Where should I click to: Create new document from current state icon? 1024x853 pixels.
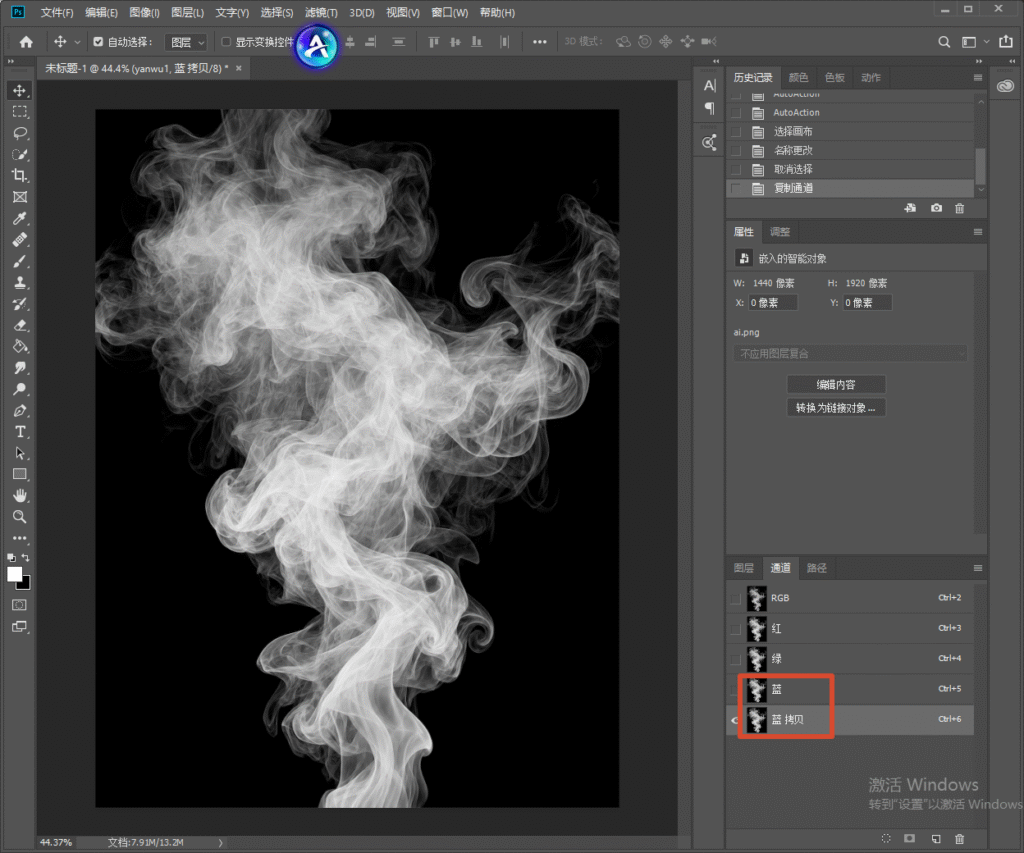[910, 208]
